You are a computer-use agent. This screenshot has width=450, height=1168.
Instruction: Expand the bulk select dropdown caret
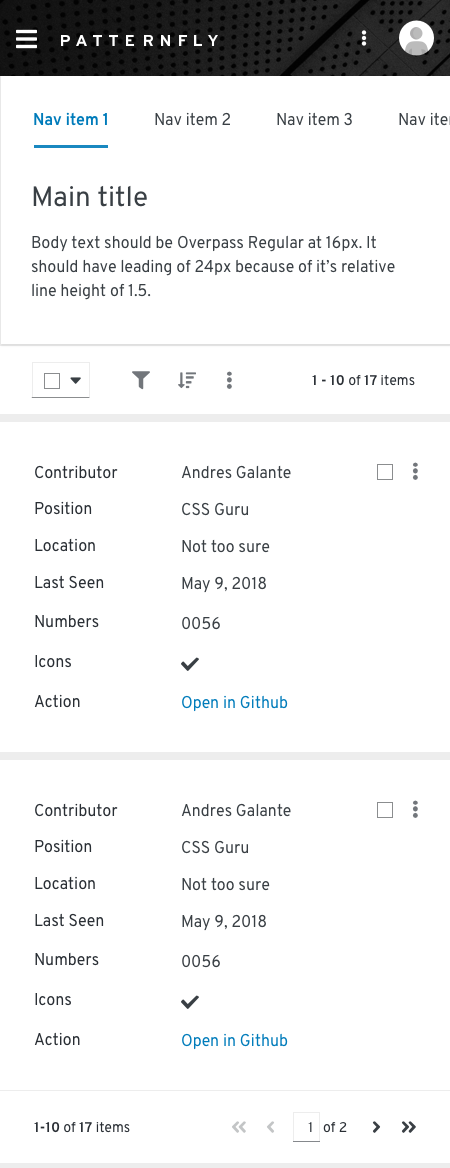pyautogui.click(x=75, y=381)
